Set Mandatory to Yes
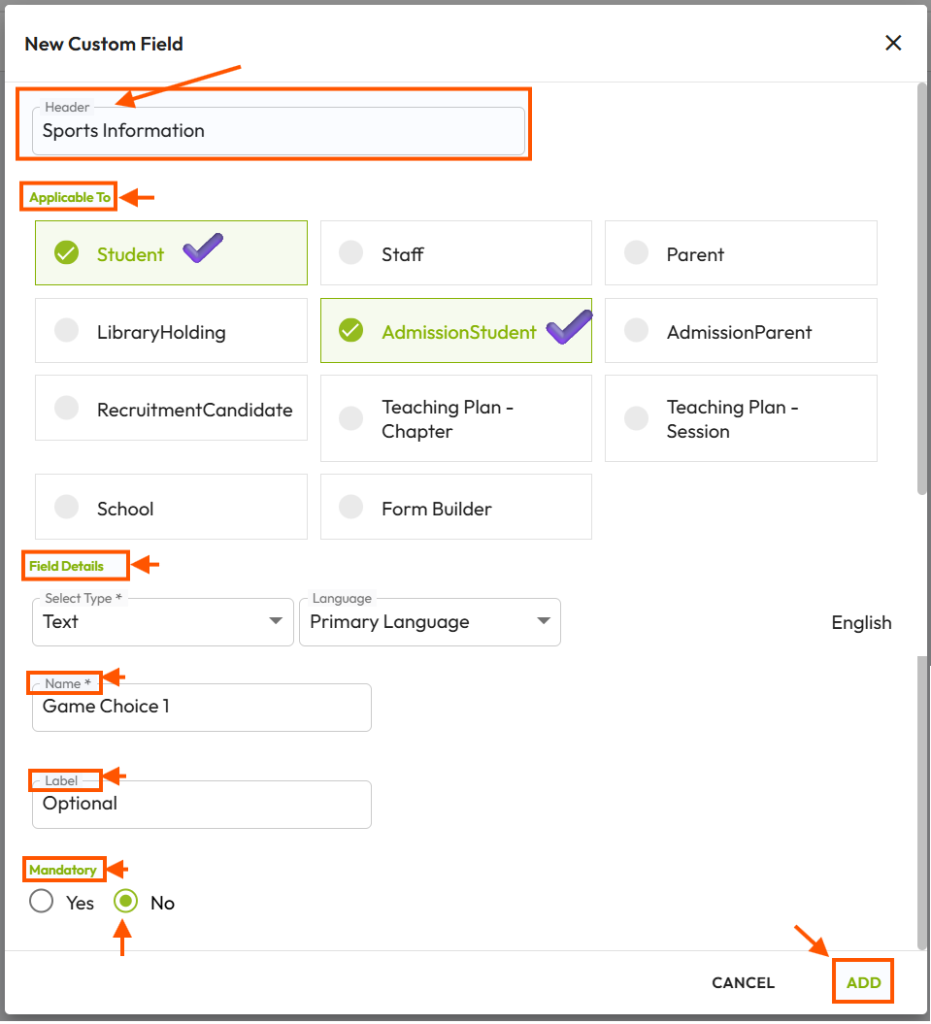 click(41, 902)
